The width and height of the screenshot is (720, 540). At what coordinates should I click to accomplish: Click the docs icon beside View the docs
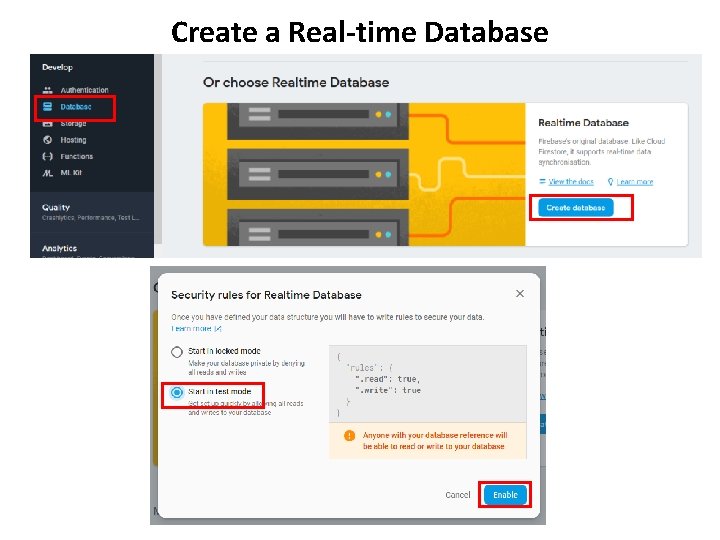pos(542,181)
